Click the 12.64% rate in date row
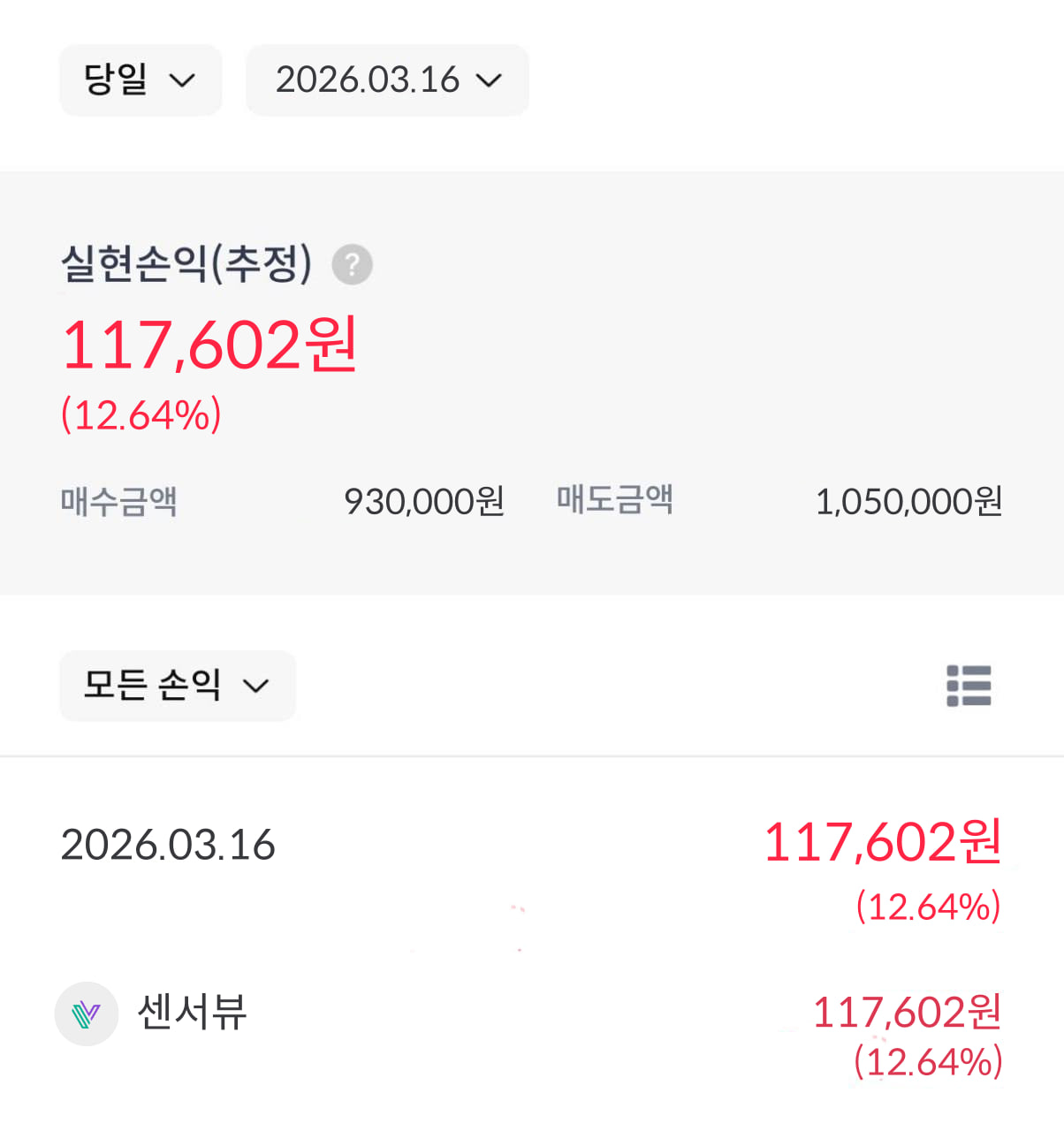The width and height of the screenshot is (1064, 1131). point(928,907)
